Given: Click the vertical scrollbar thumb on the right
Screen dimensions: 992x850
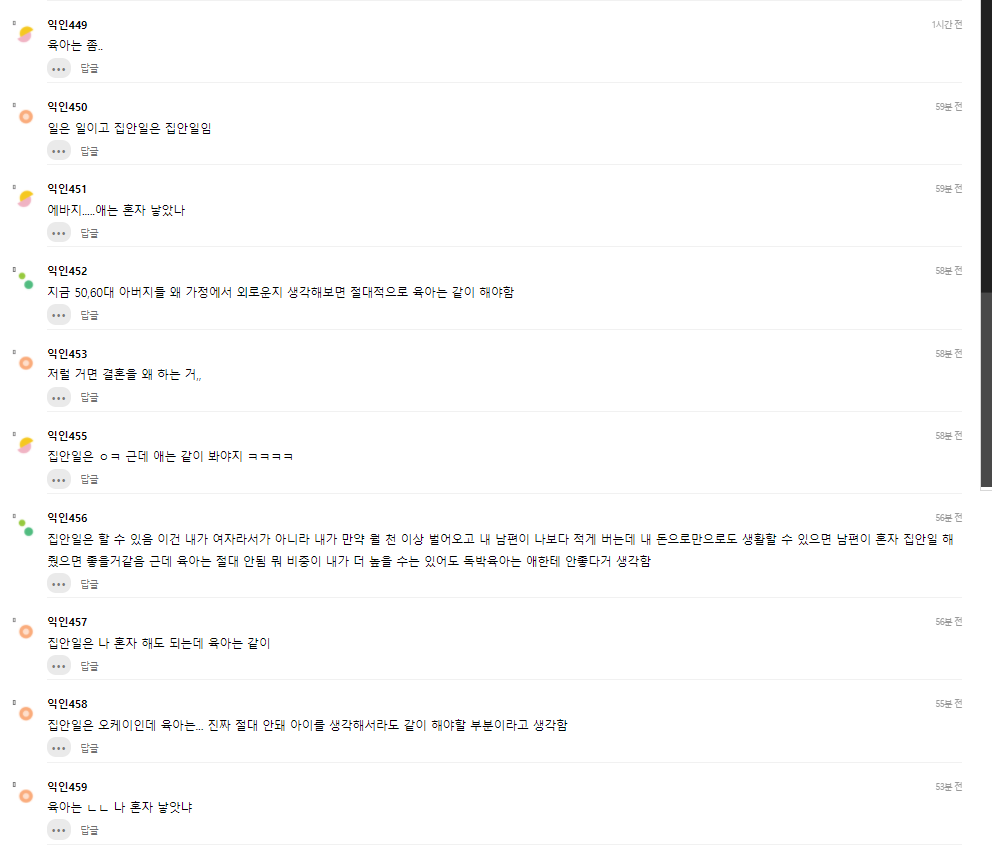Looking at the screenshot, I should (x=986, y=389).
